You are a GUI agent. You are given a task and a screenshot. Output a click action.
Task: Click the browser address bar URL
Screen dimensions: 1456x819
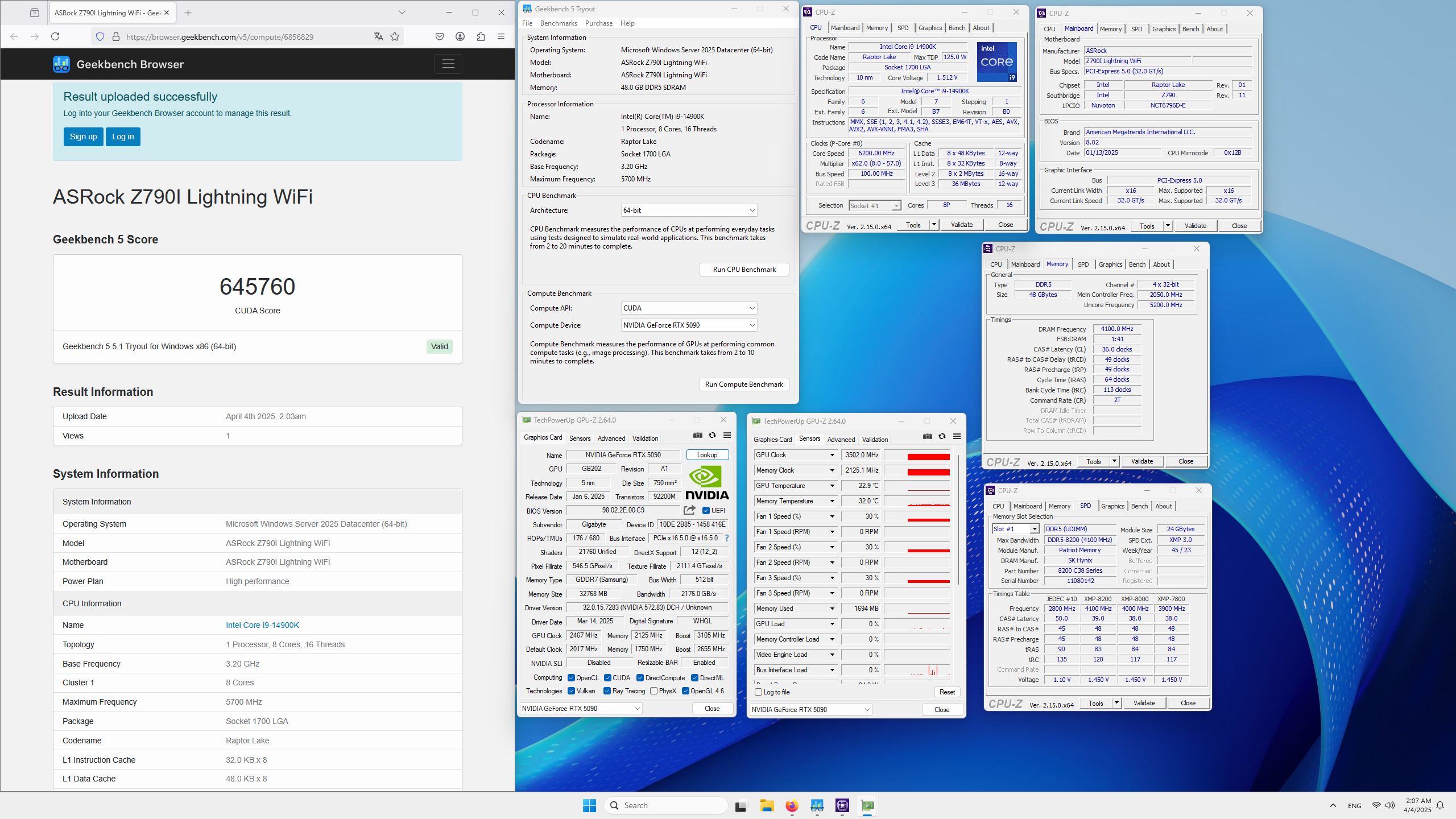pyautogui.click(x=220, y=37)
